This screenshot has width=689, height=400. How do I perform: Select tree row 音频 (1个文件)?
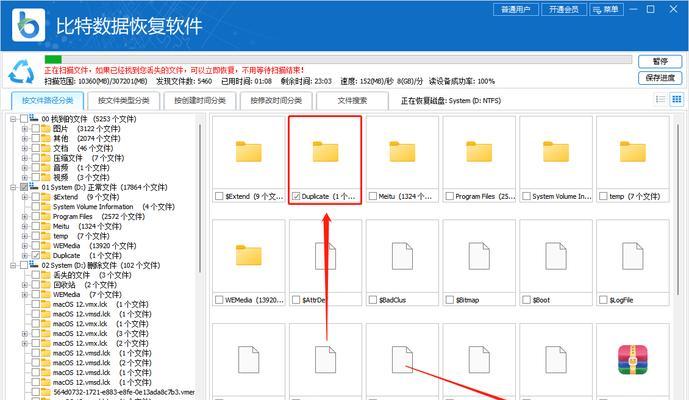[81, 167]
